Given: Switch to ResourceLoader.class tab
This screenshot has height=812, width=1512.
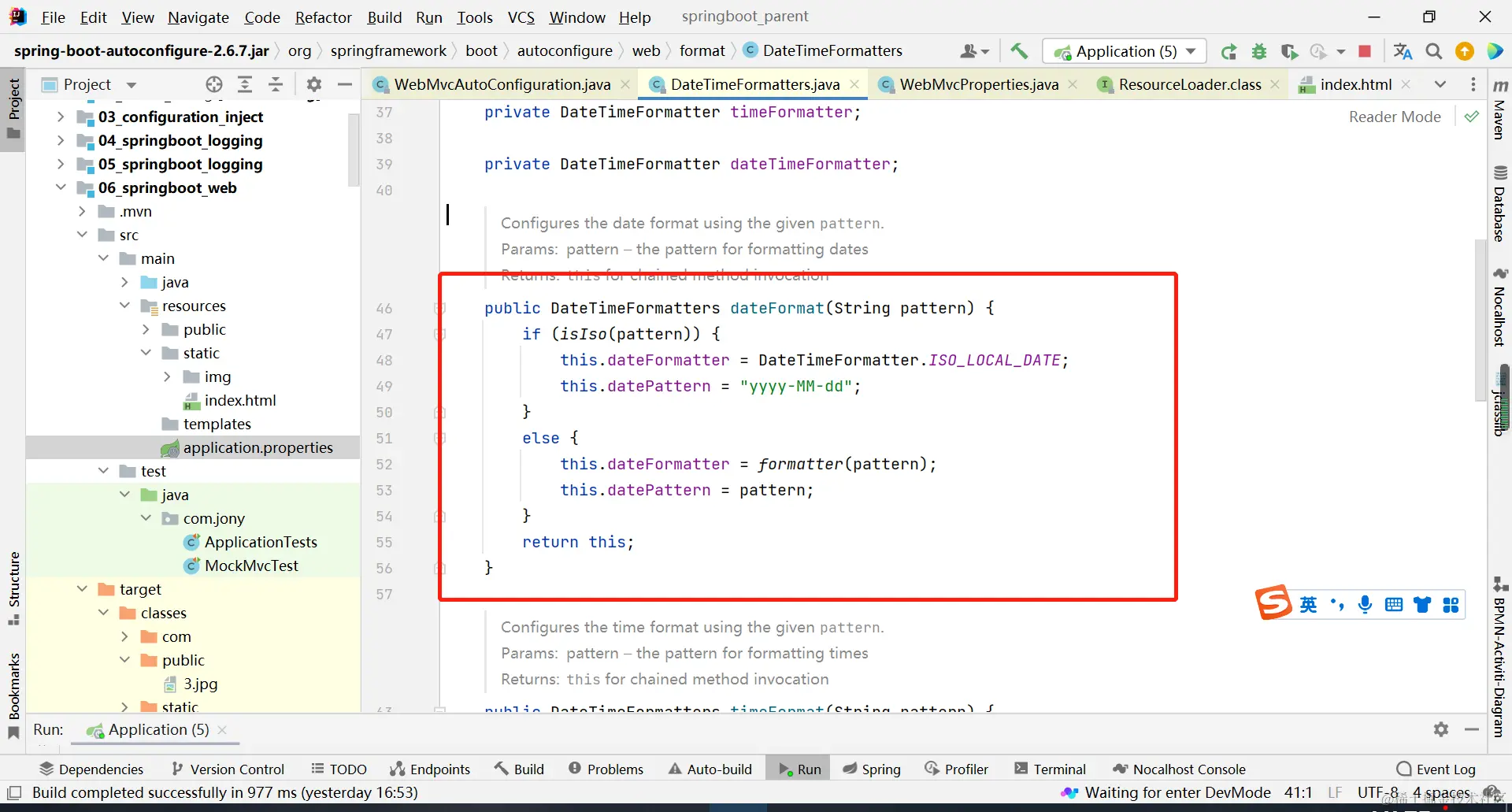Looking at the screenshot, I should coord(1189,84).
